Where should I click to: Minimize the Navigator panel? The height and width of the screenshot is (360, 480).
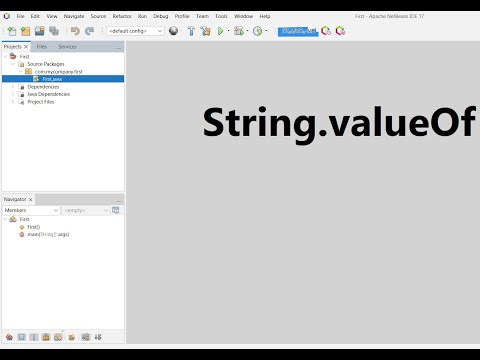pyautogui.click(x=119, y=201)
